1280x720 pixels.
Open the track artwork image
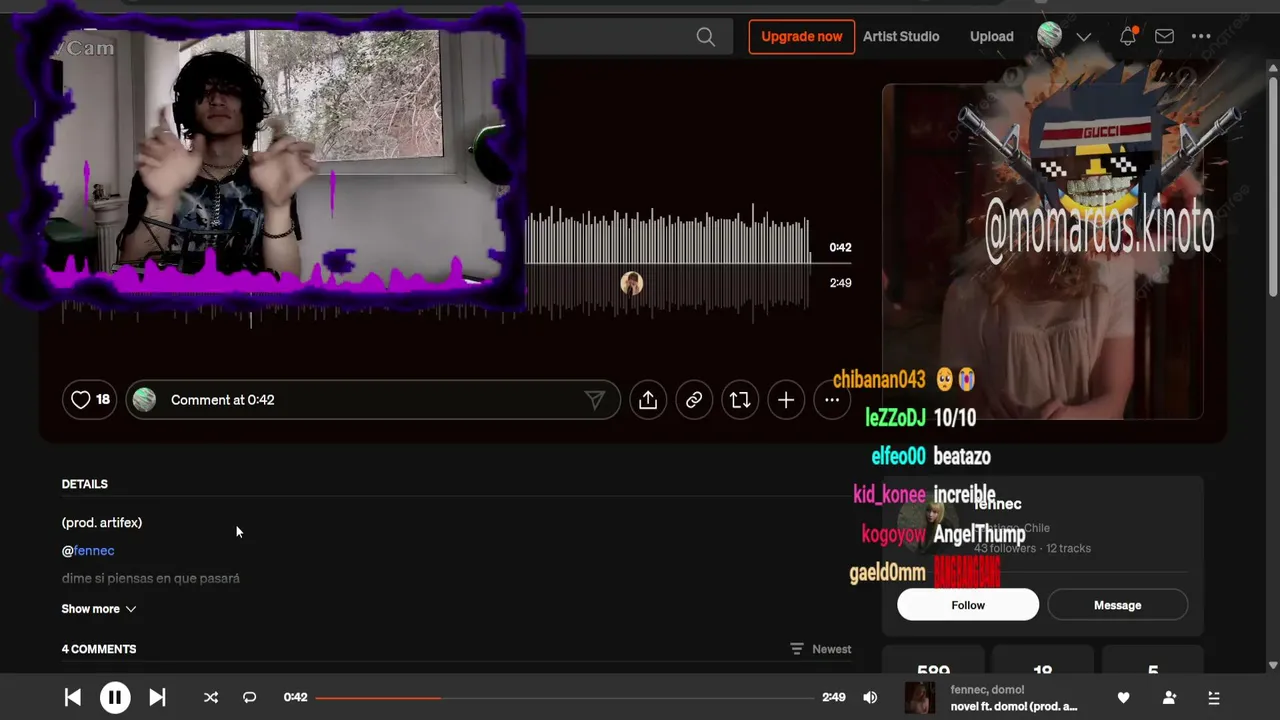tap(1042, 252)
